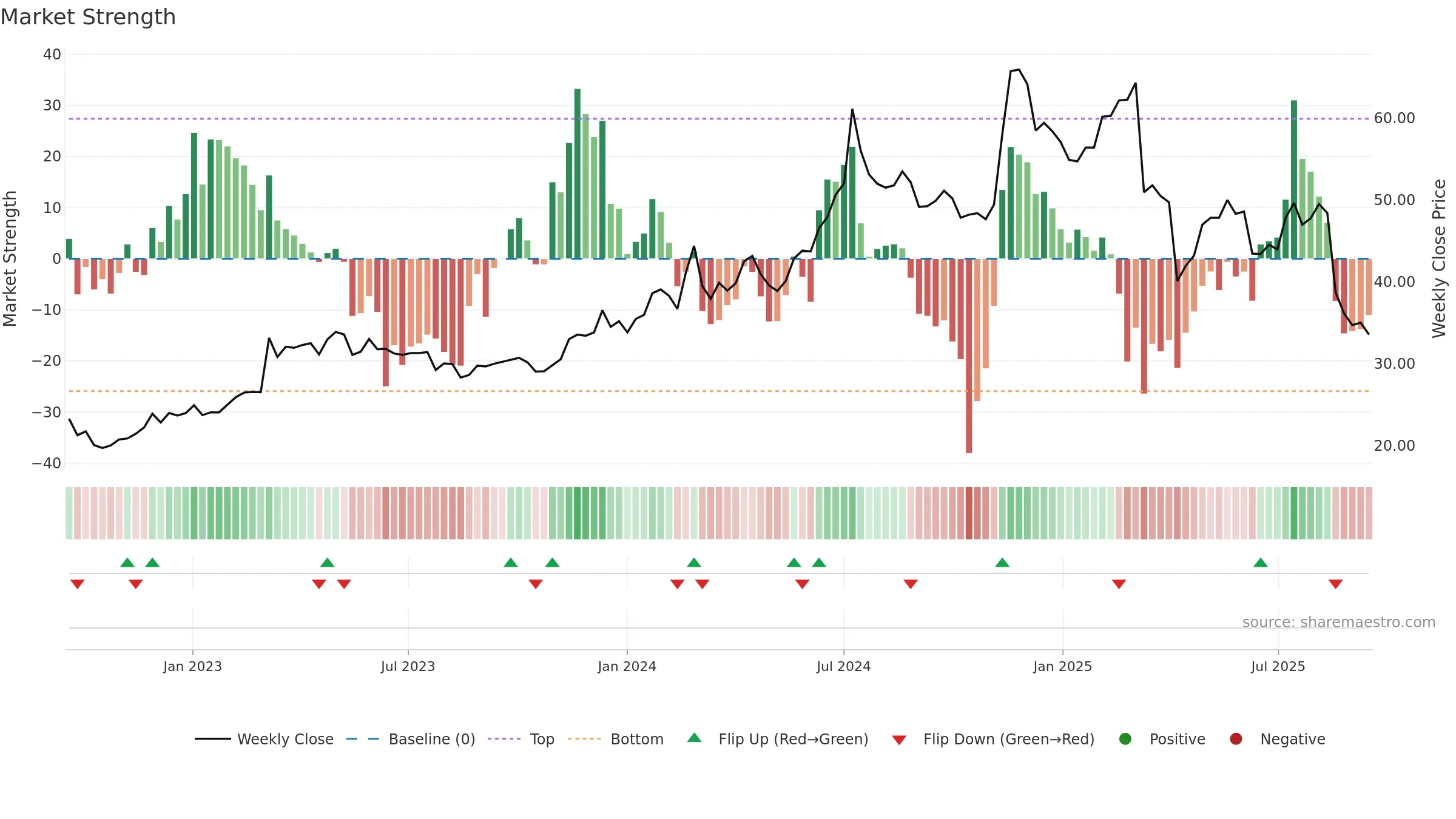
Task: Click the '−10' tick on left axis
Action: click(x=47, y=310)
